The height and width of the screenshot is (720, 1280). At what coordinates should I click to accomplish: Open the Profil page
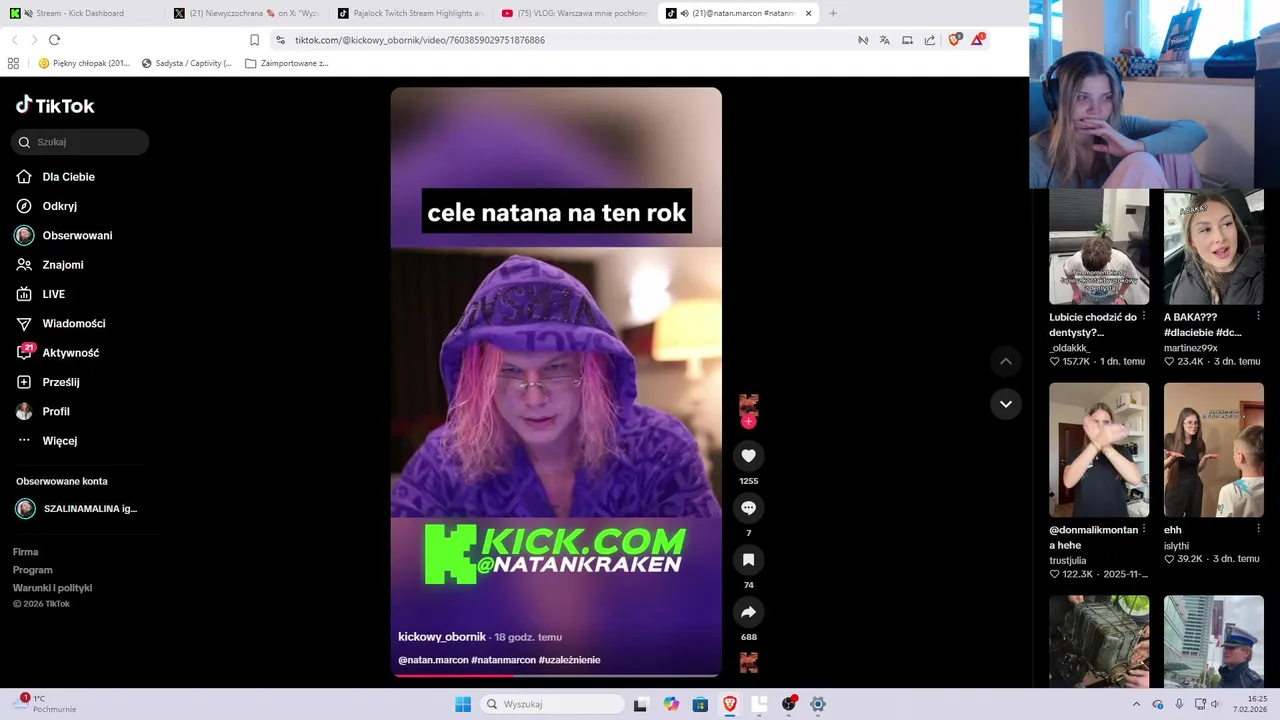click(55, 411)
